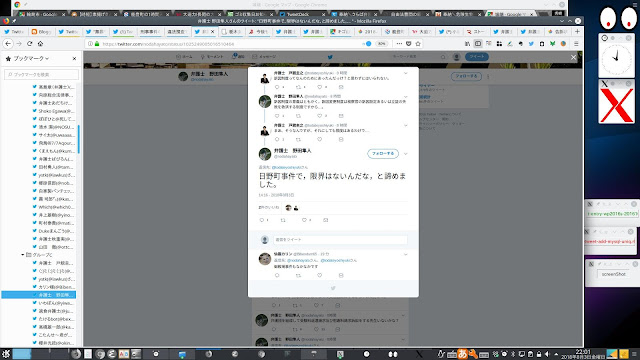This screenshot has width=640, height=360.
Task: Click the bookmarks sidebar scrollbar thumb
Action: point(78,139)
